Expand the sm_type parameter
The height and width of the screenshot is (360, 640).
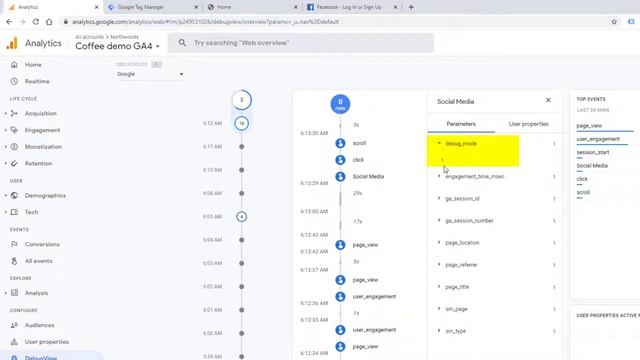click(439, 331)
